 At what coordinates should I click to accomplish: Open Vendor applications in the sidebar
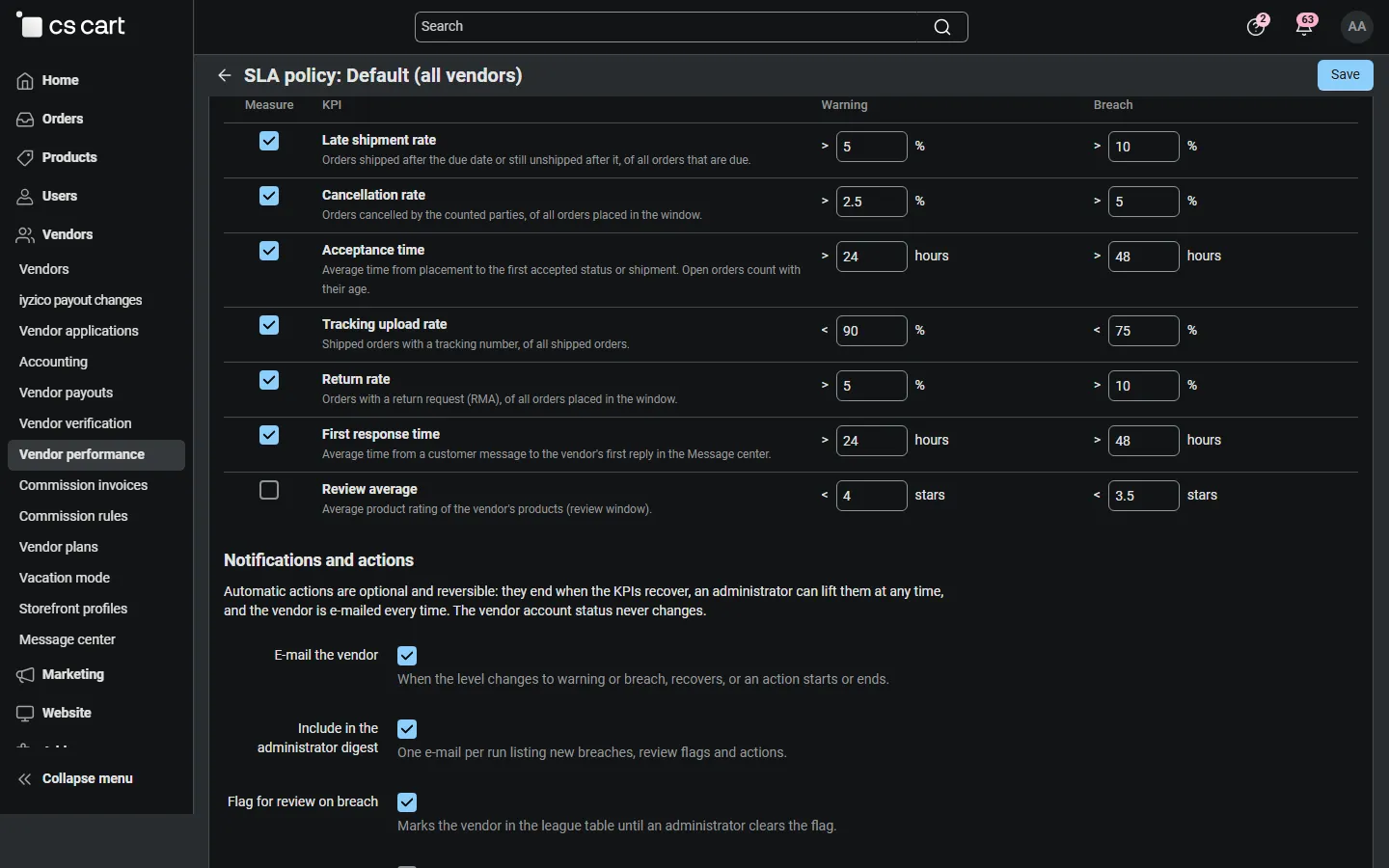[x=79, y=331]
